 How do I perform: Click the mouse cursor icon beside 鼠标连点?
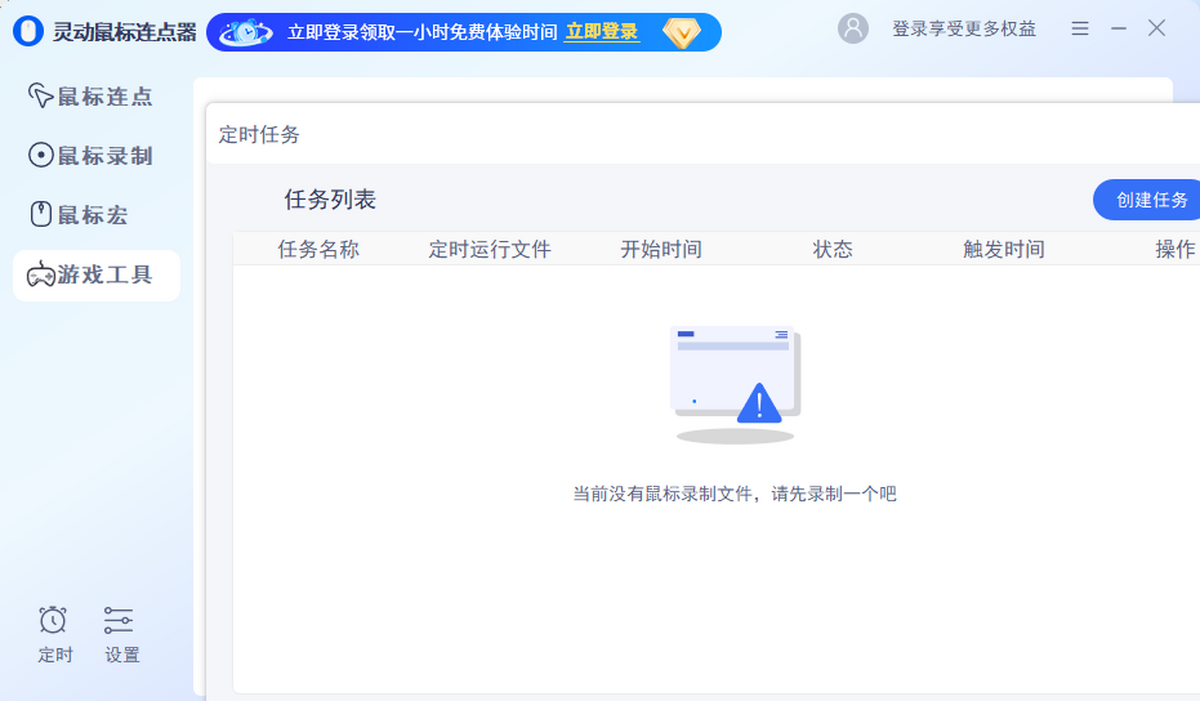pos(41,97)
